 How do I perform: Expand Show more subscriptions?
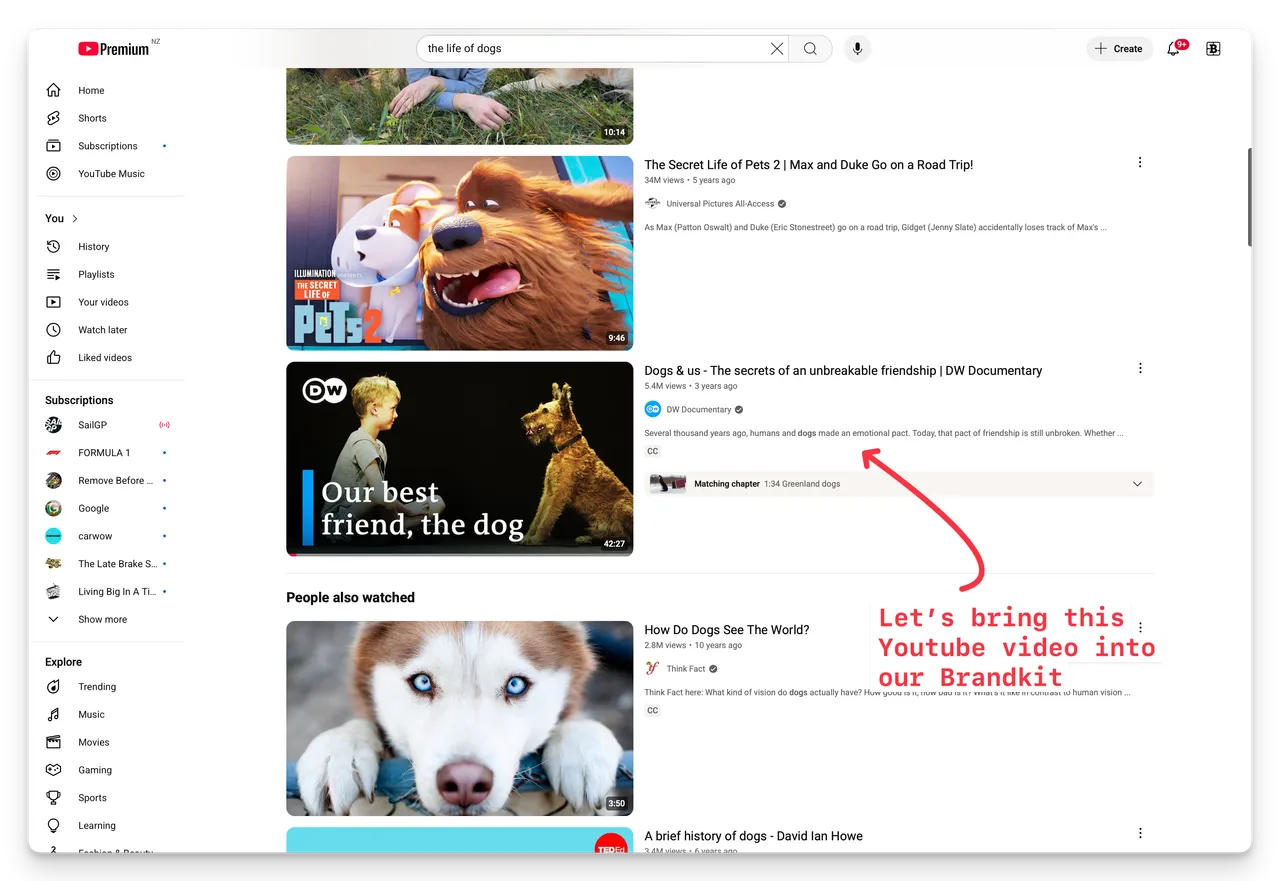[x=102, y=620]
